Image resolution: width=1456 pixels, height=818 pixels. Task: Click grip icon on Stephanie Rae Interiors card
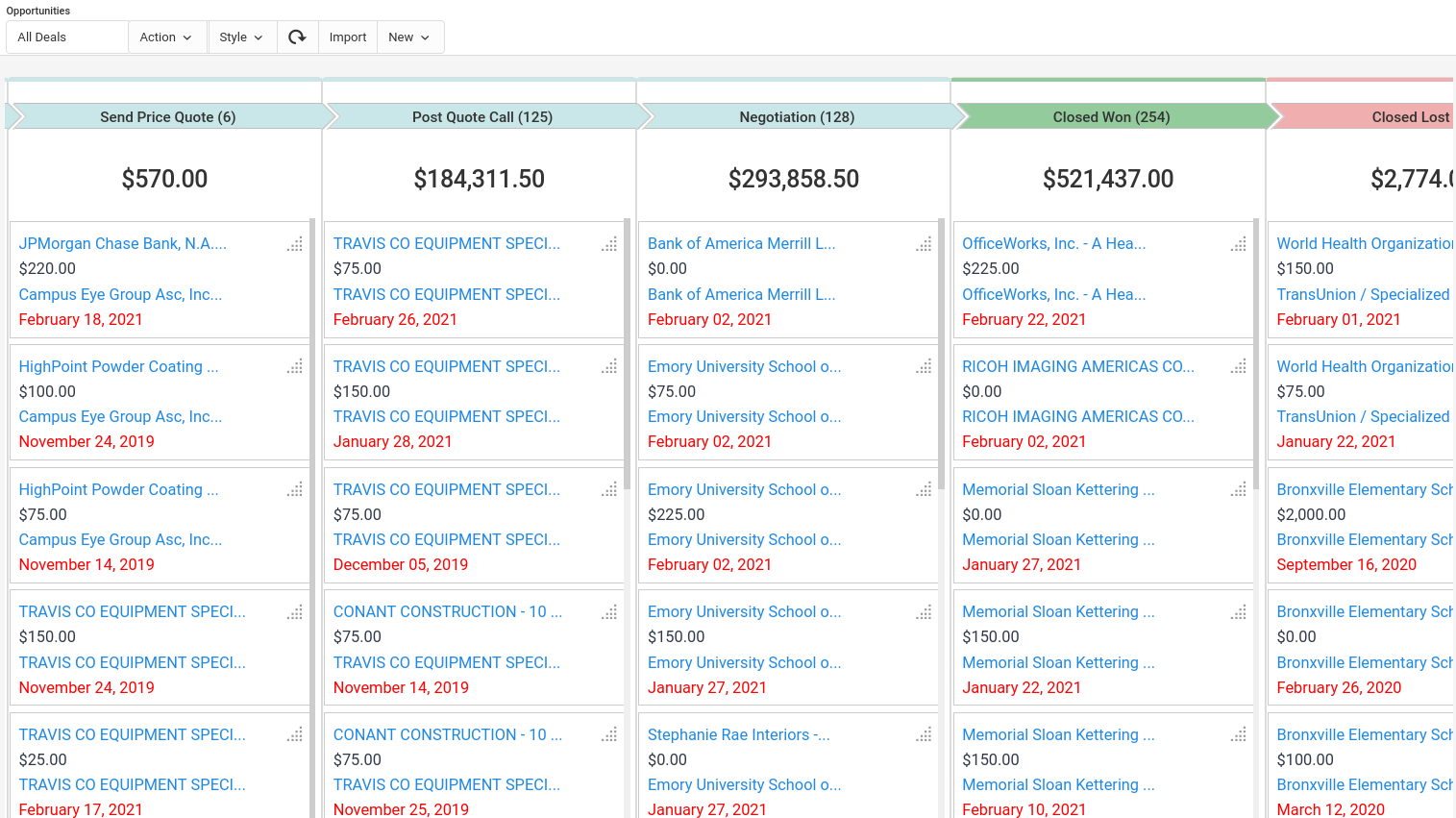tap(924, 734)
